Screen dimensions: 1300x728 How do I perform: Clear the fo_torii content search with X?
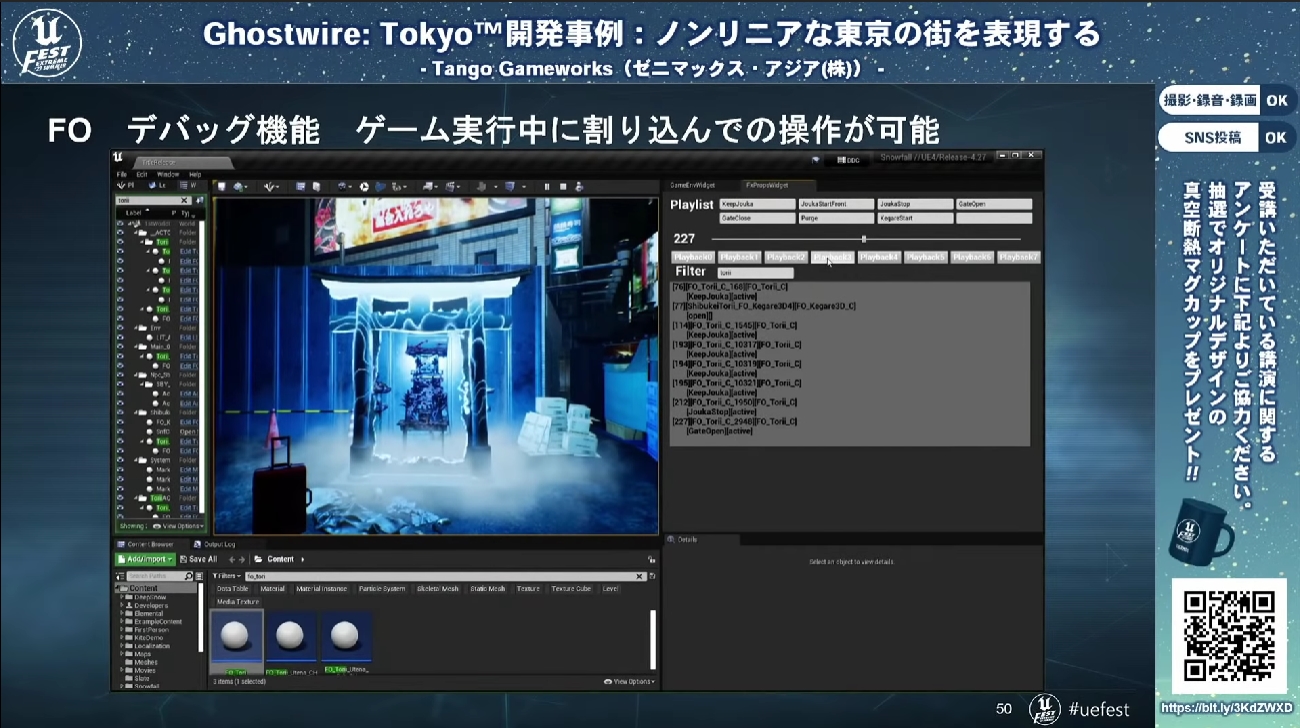(x=641, y=577)
